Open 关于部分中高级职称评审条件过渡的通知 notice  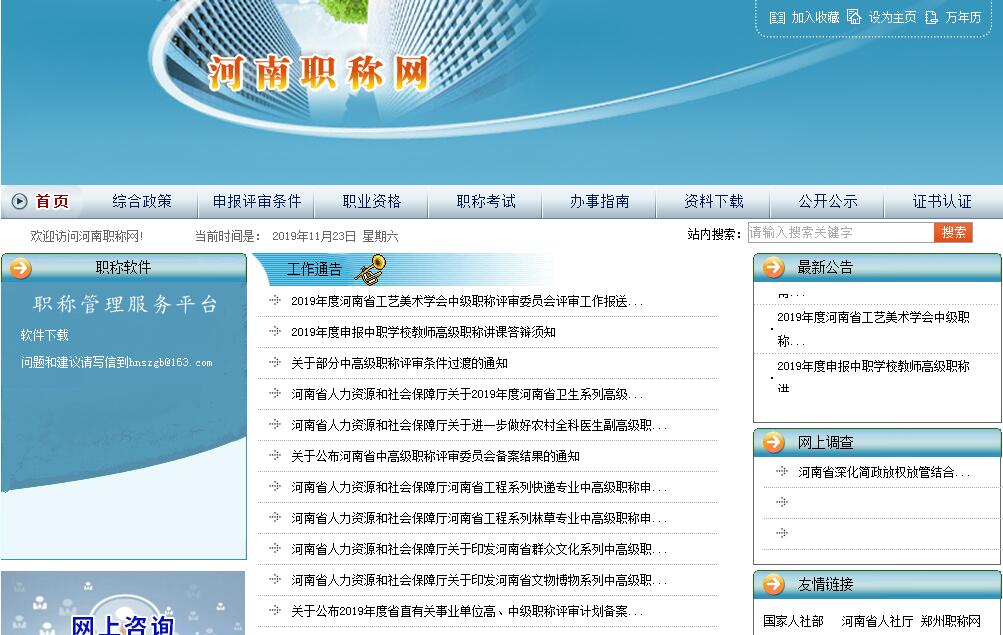(x=399, y=364)
